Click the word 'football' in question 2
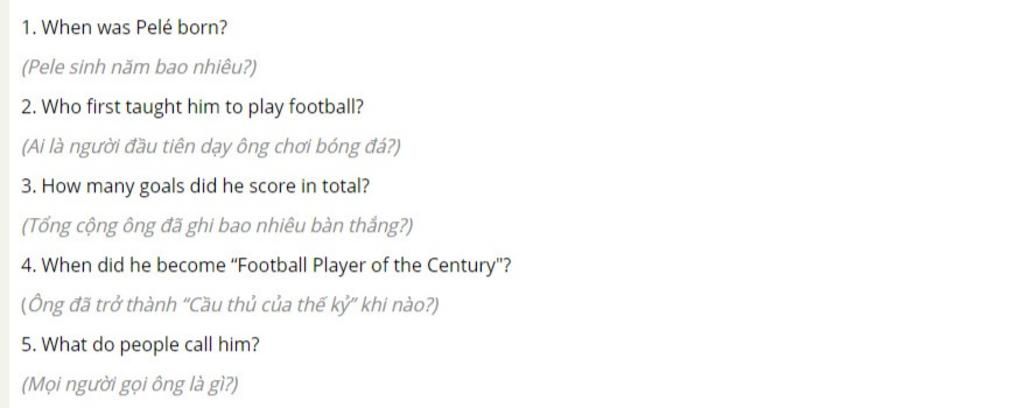Viewport: 1024px width, 408px height. tap(323, 107)
